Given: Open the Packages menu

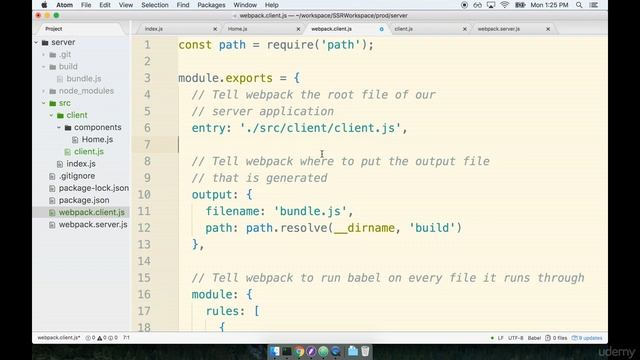Looking at the screenshot, I should (x=211, y=5).
